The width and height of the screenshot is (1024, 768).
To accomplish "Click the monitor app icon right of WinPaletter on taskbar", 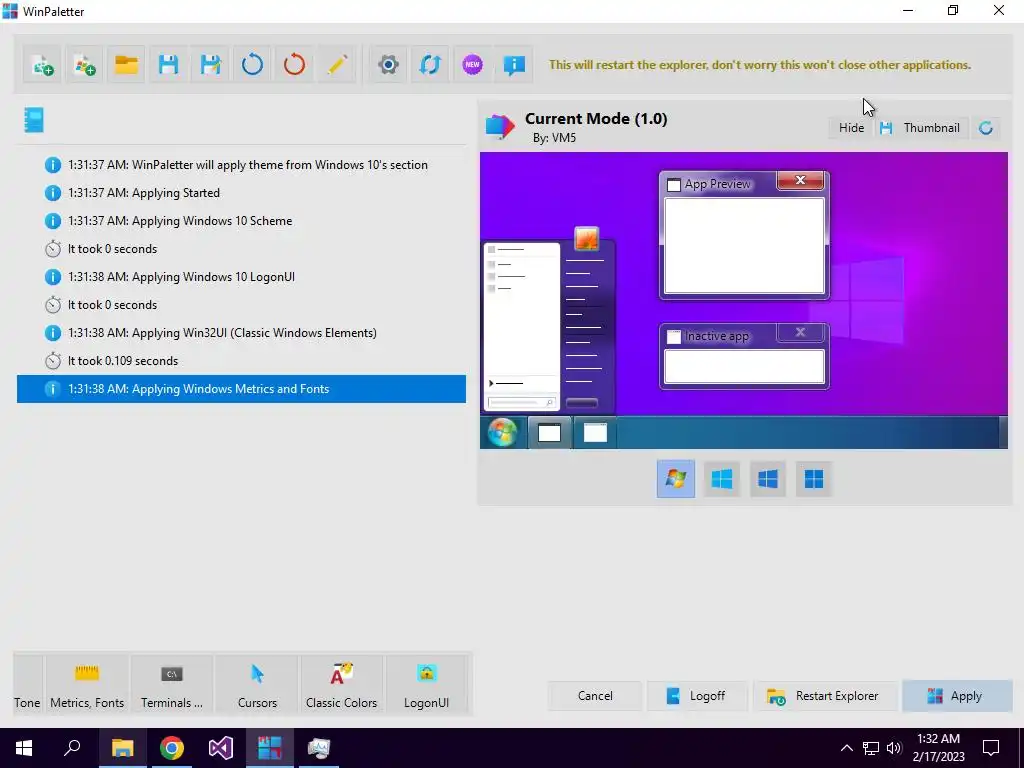I will pos(319,748).
